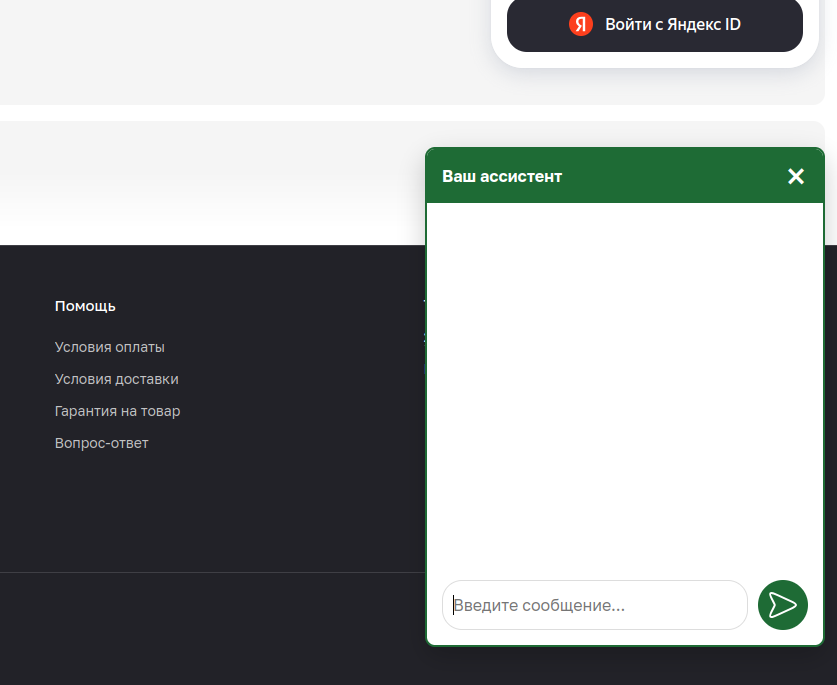Click the Yandex brand mark on the login button
Image resolution: width=837 pixels, height=685 pixels.
tap(581, 25)
